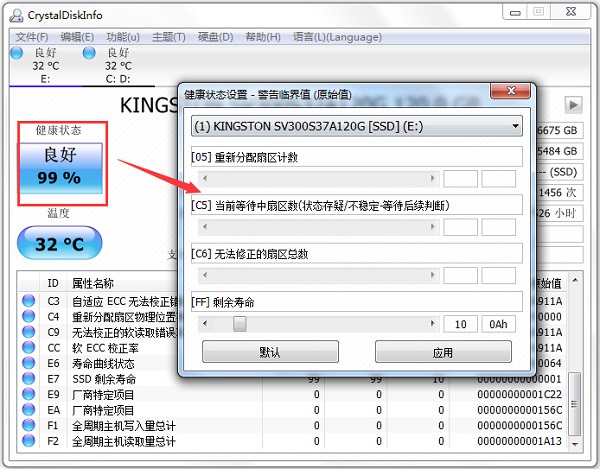
Task: Click the 应用 button
Action: point(443,352)
